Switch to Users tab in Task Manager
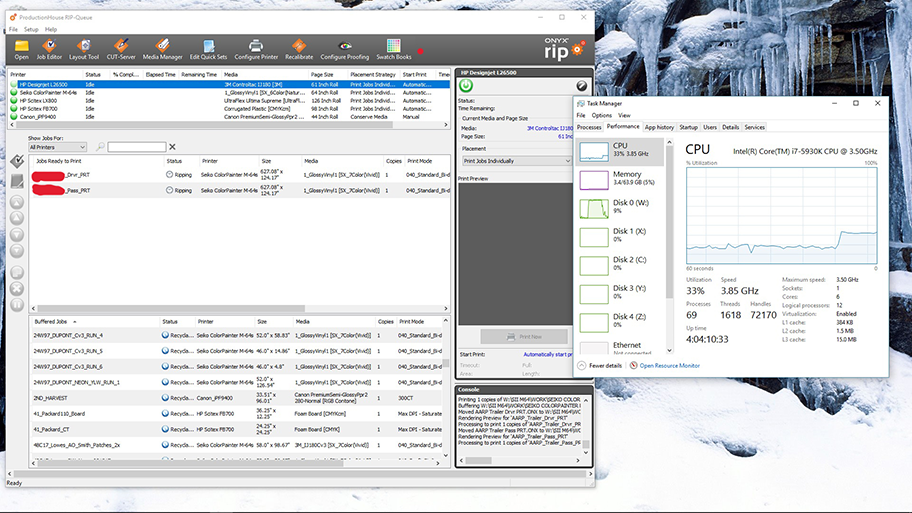912x513 pixels. click(710, 127)
